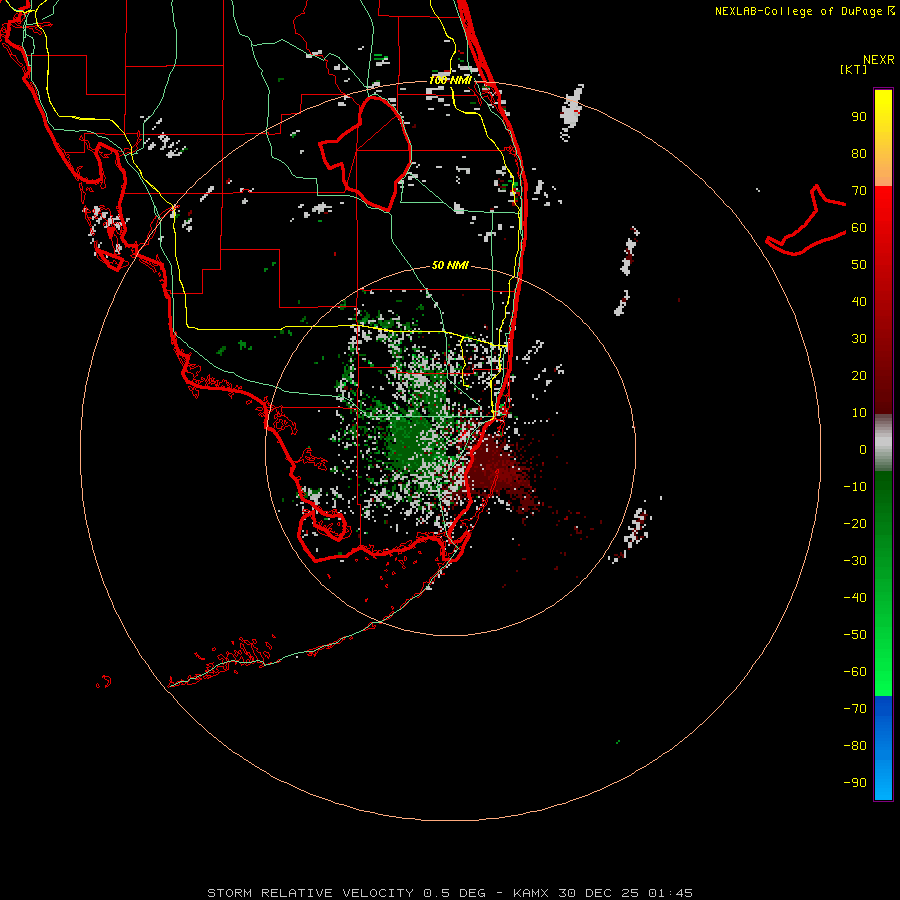Image resolution: width=900 pixels, height=900 pixels.
Task: Click the positive 30 scale value
Action: (x=859, y=339)
